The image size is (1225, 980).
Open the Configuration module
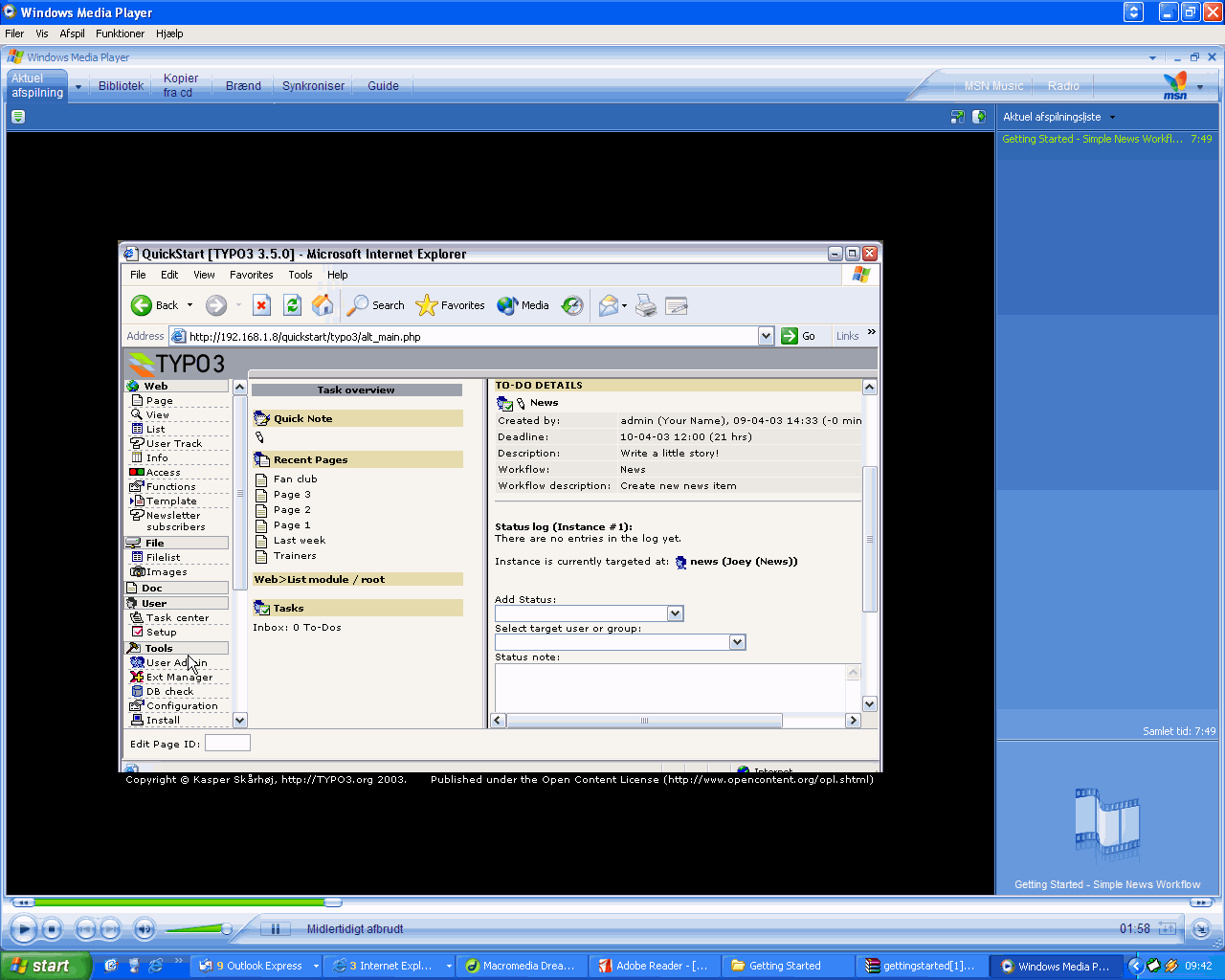(182, 706)
